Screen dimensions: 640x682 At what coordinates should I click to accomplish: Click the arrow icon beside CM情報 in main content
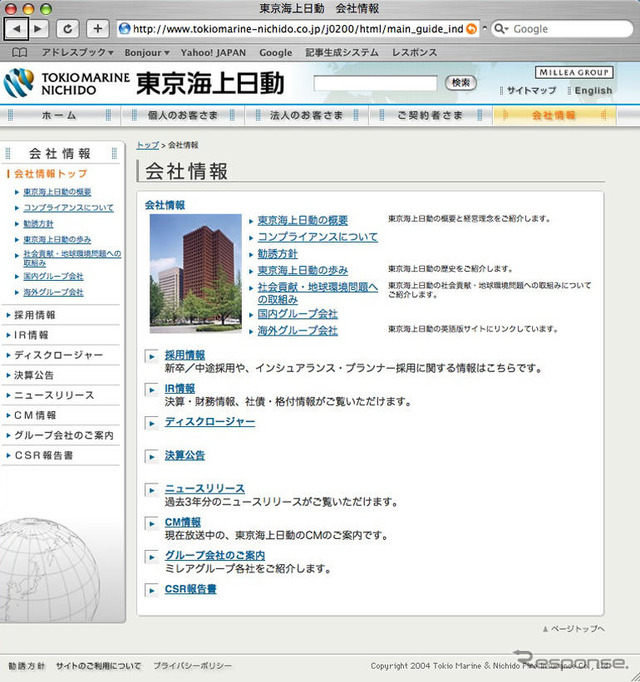coord(151,524)
